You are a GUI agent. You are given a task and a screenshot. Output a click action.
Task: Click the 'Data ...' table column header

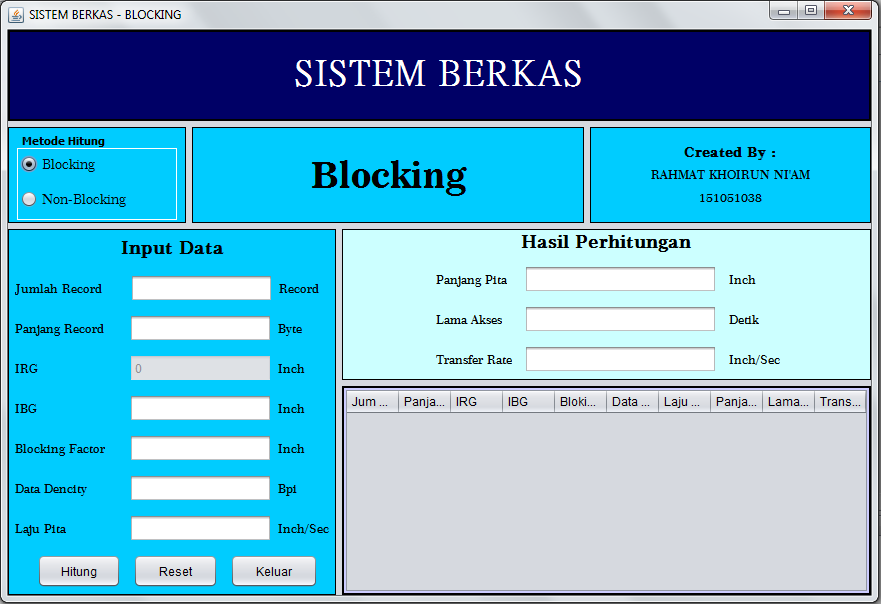click(632, 402)
